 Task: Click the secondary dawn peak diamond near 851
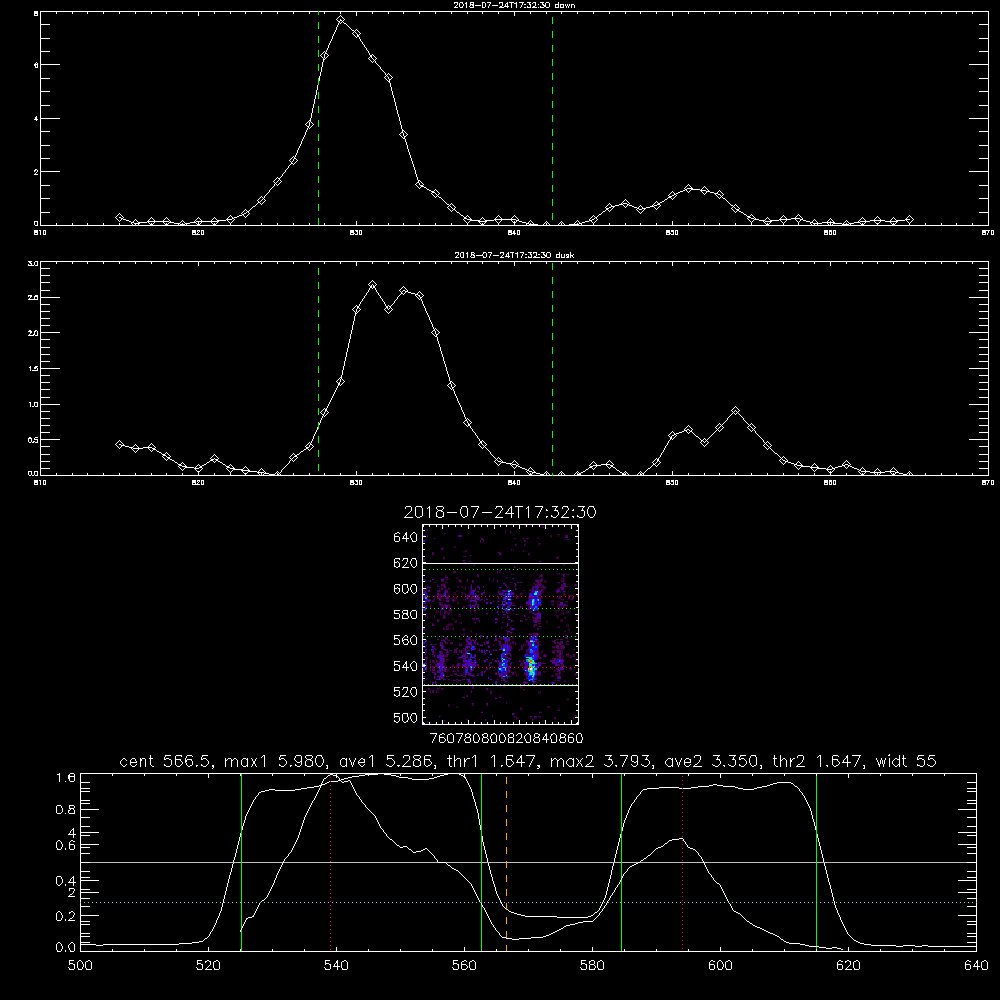688,189
